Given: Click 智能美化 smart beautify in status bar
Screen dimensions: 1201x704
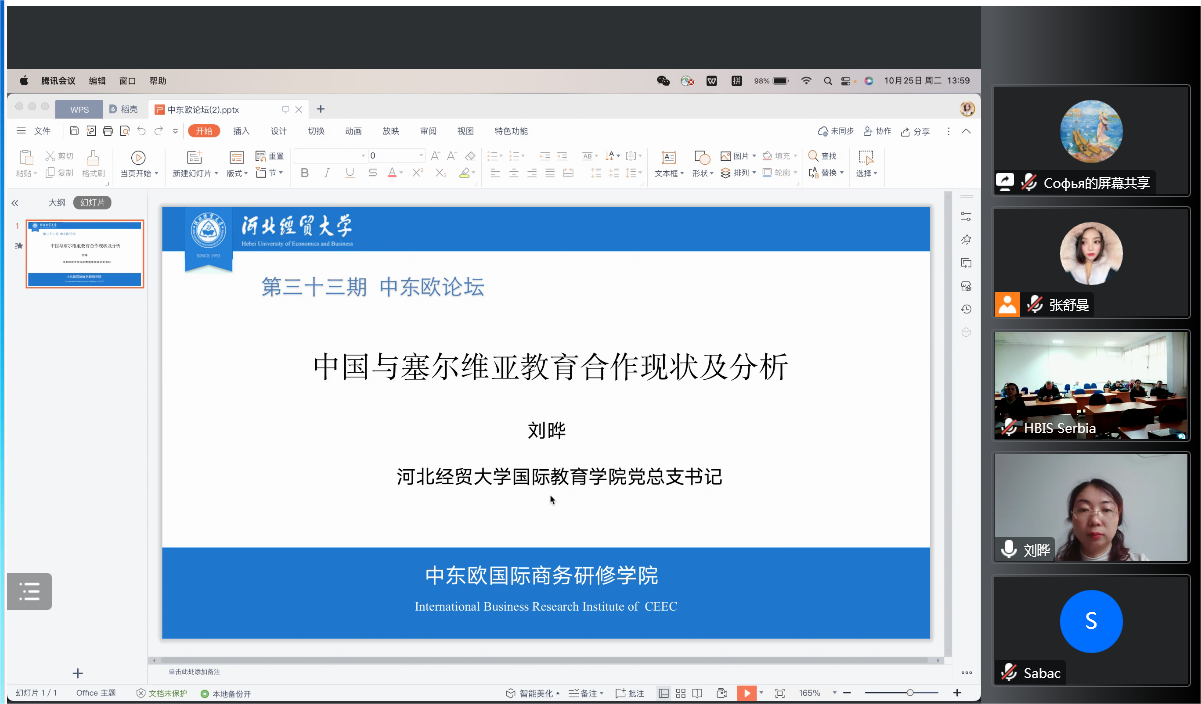Looking at the screenshot, I should [532, 693].
